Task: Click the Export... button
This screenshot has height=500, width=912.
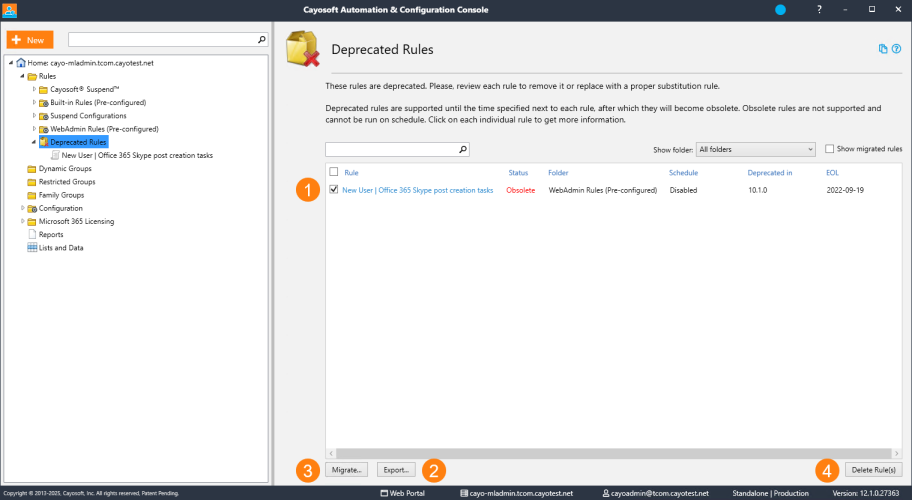Action: point(396,470)
